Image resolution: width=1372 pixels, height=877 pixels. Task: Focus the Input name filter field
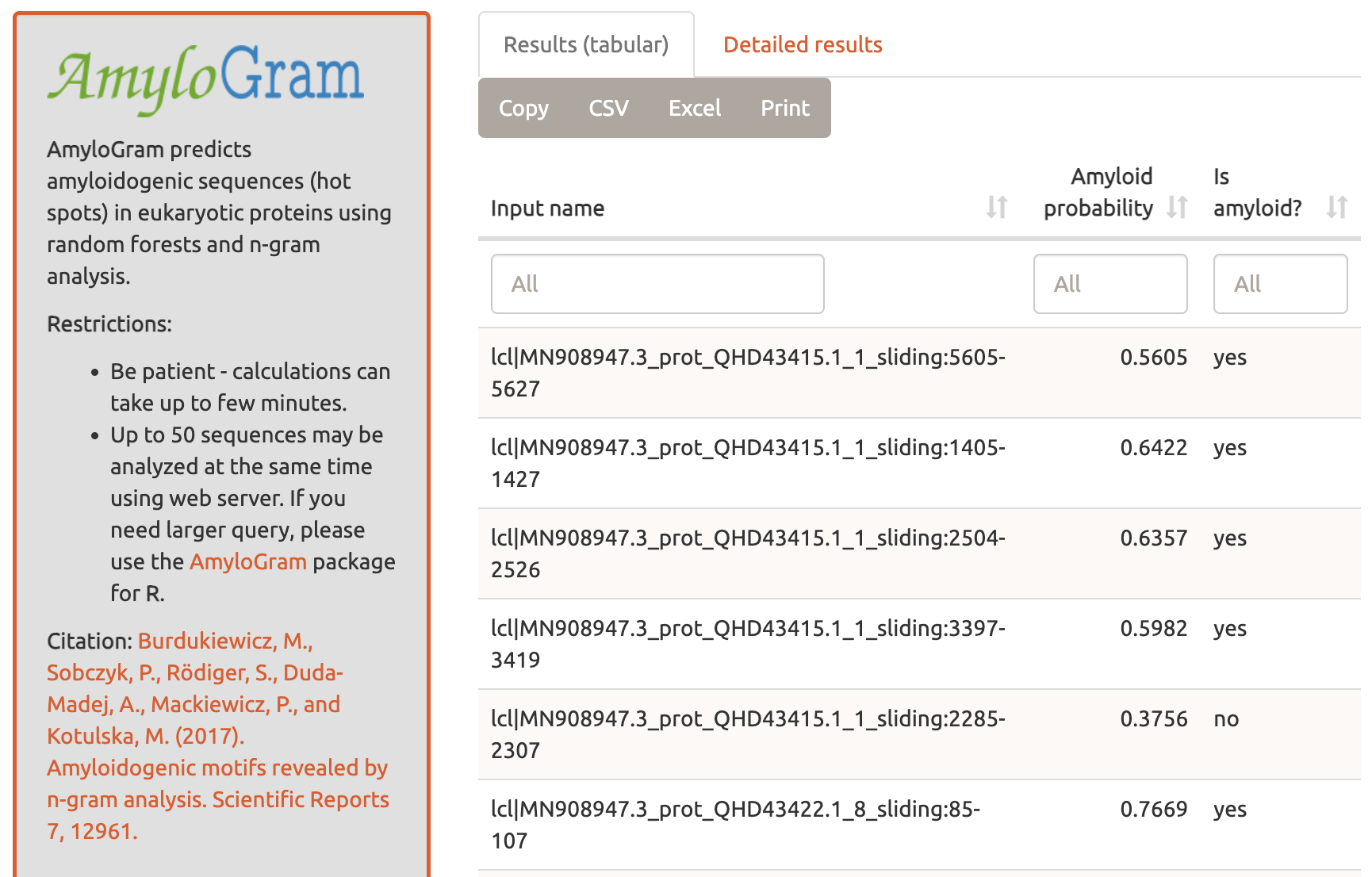click(657, 284)
